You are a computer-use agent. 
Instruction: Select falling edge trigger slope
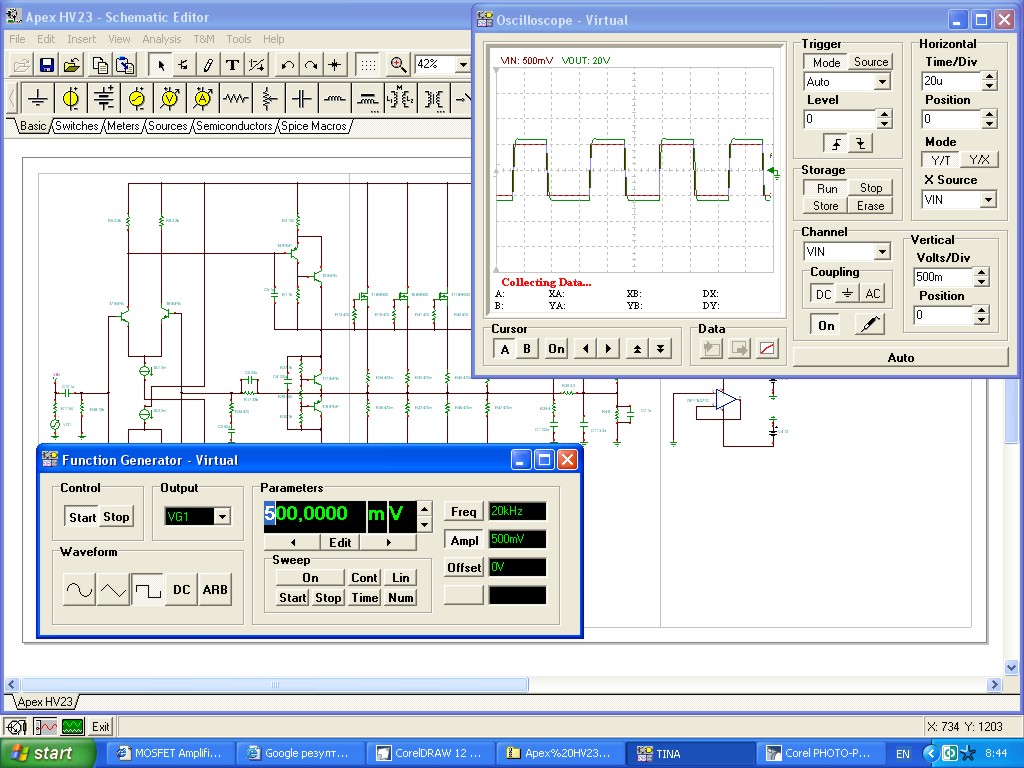(861, 144)
